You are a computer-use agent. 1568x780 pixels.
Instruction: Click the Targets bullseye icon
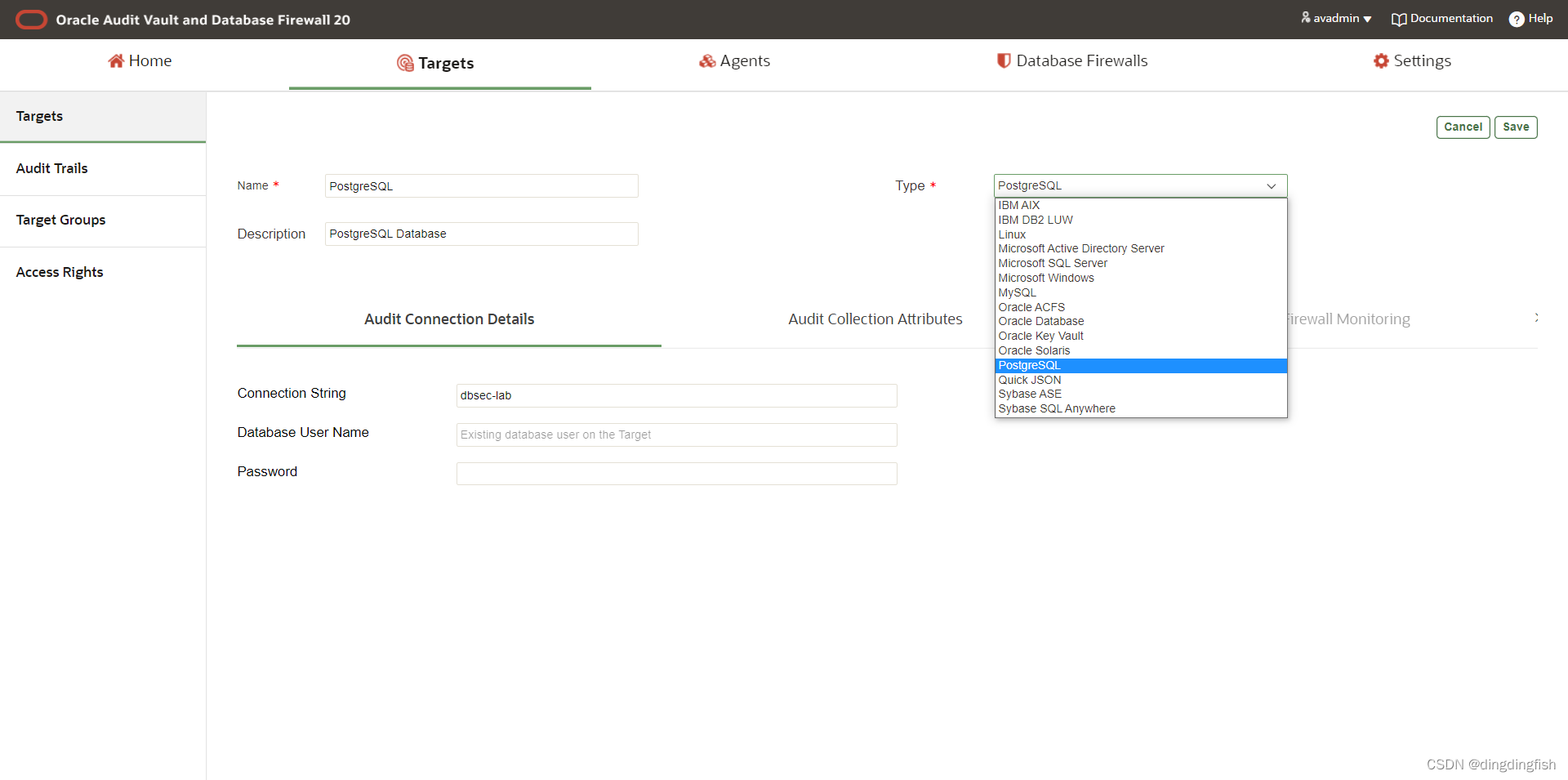(405, 63)
